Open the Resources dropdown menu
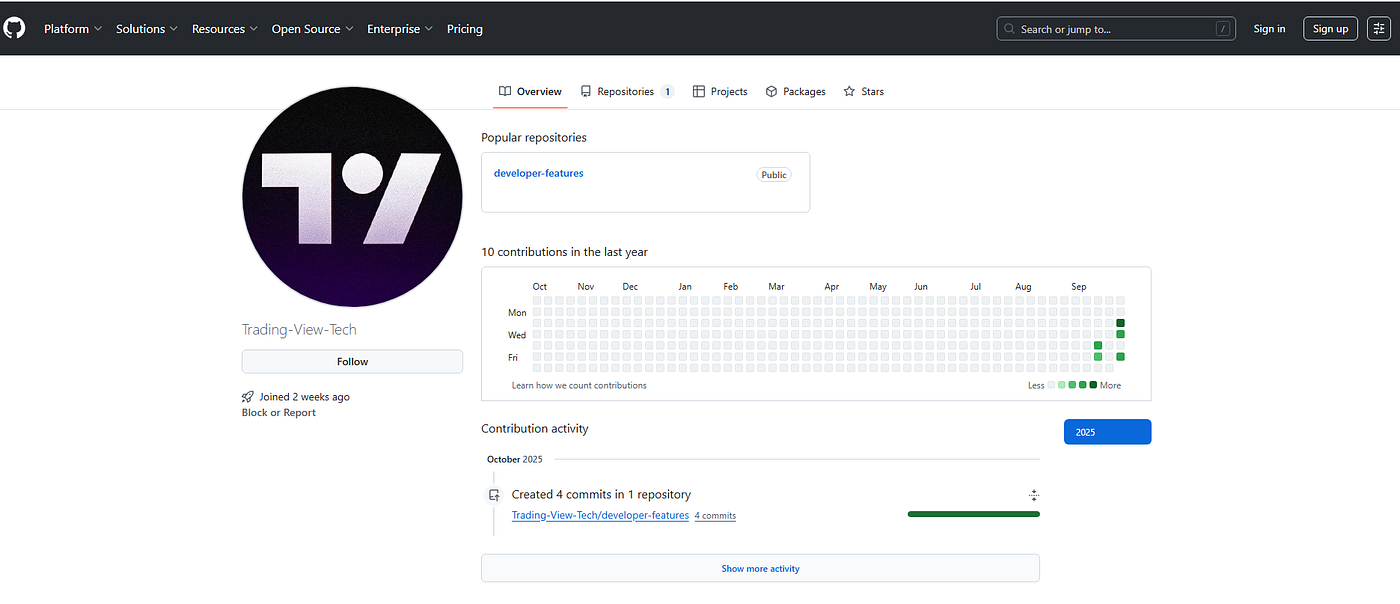 coord(225,29)
